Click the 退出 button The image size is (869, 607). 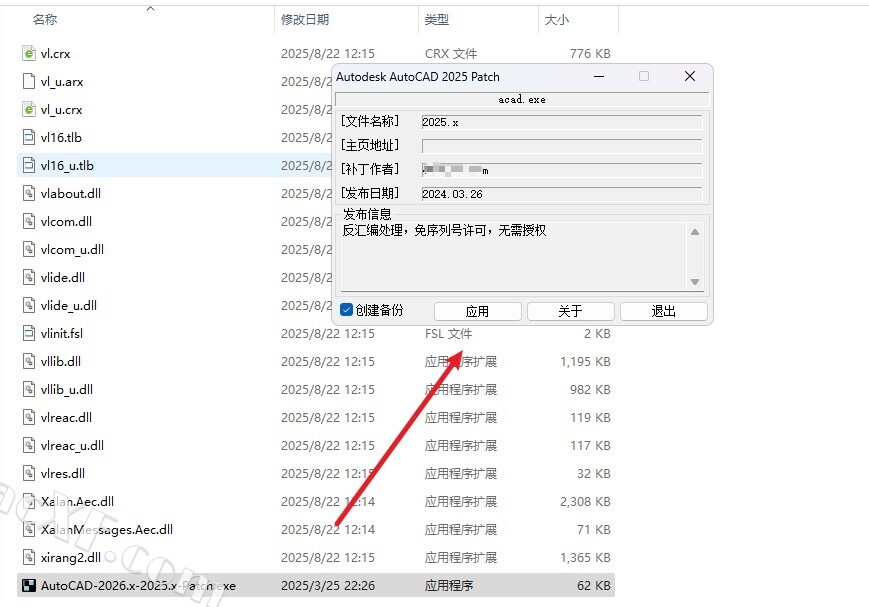point(663,311)
